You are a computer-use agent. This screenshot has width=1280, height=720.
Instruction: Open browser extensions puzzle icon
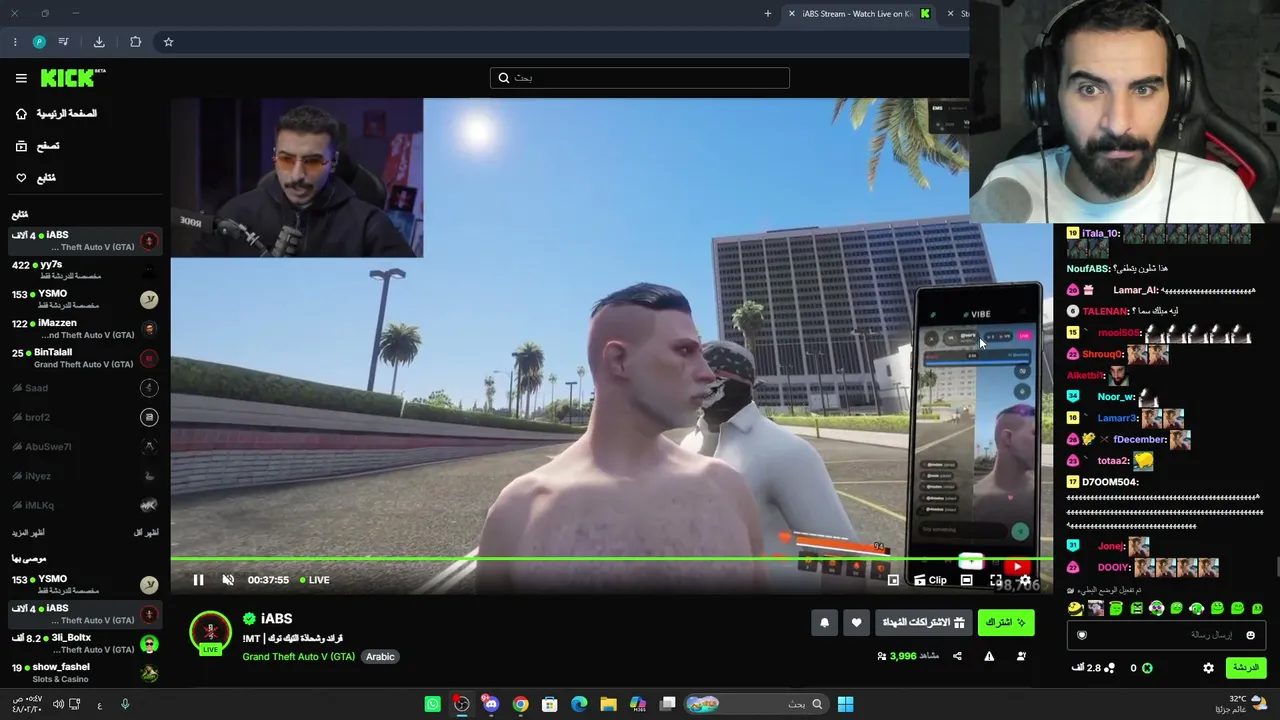tap(135, 42)
